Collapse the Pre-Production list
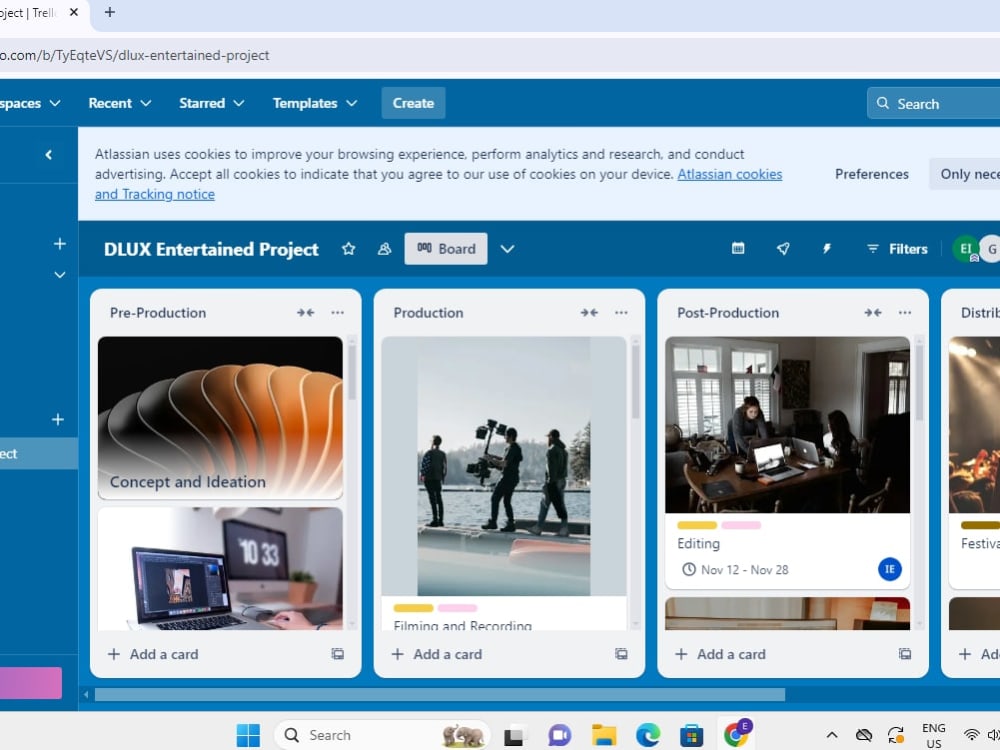The height and width of the screenshot is (750, 1000). (x=305, y=312)
